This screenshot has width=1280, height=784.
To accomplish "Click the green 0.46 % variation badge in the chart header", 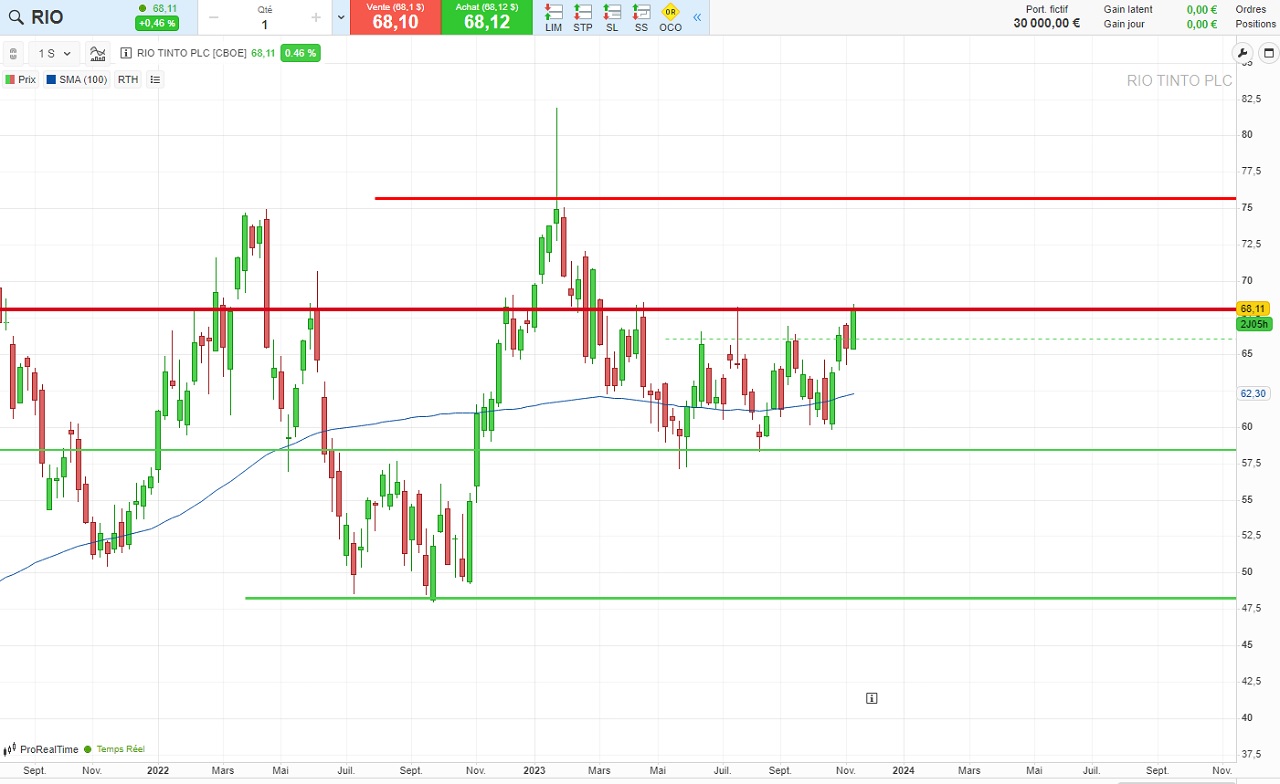I will [x=300, y=53].
